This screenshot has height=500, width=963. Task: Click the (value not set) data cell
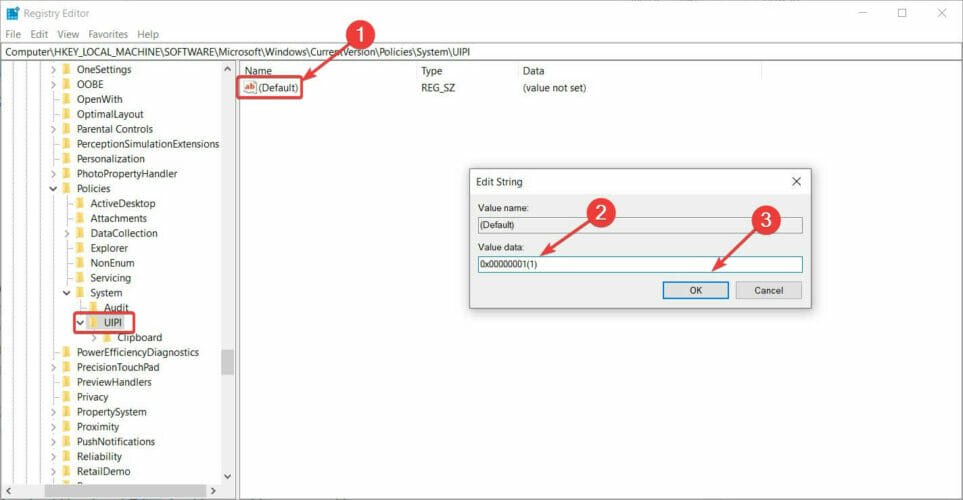[554, 88]
